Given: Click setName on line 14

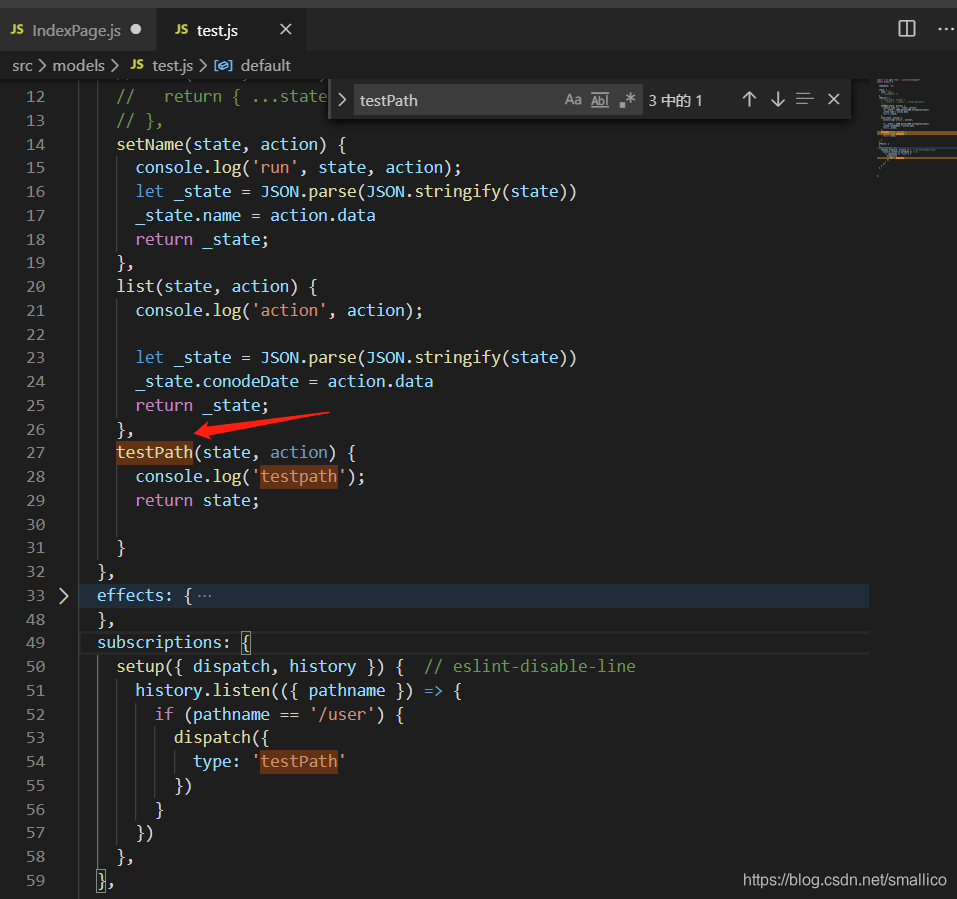Looking at the screenshot, I should click(x=150, y=145).
